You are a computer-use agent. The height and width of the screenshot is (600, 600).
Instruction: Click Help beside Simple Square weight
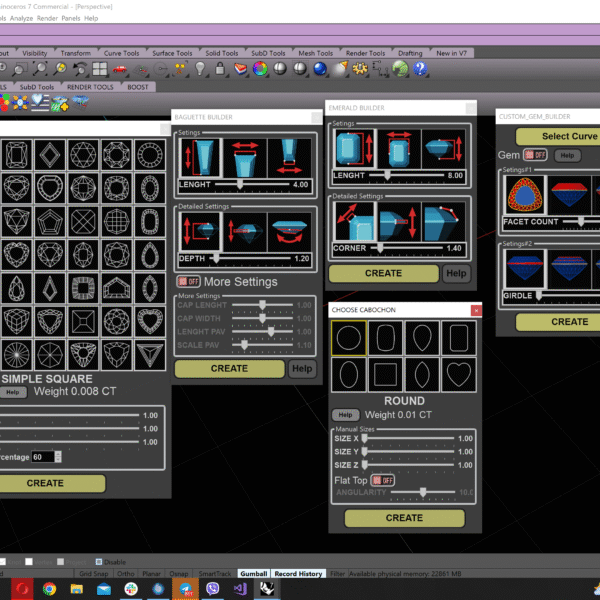(x=13, y=392)
